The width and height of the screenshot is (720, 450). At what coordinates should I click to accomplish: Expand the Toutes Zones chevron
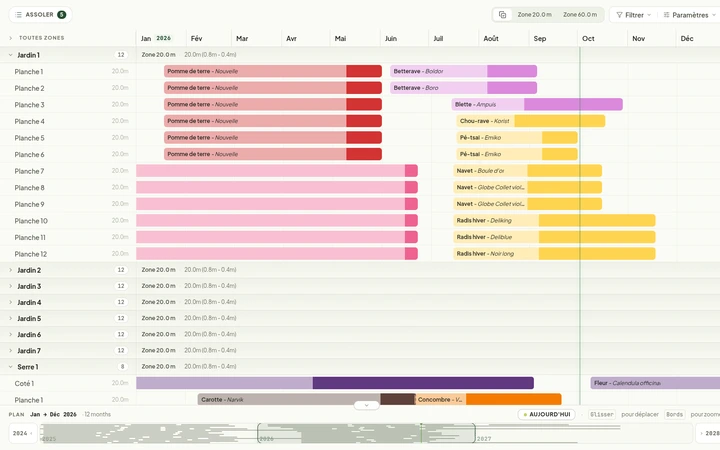[11, 38]
